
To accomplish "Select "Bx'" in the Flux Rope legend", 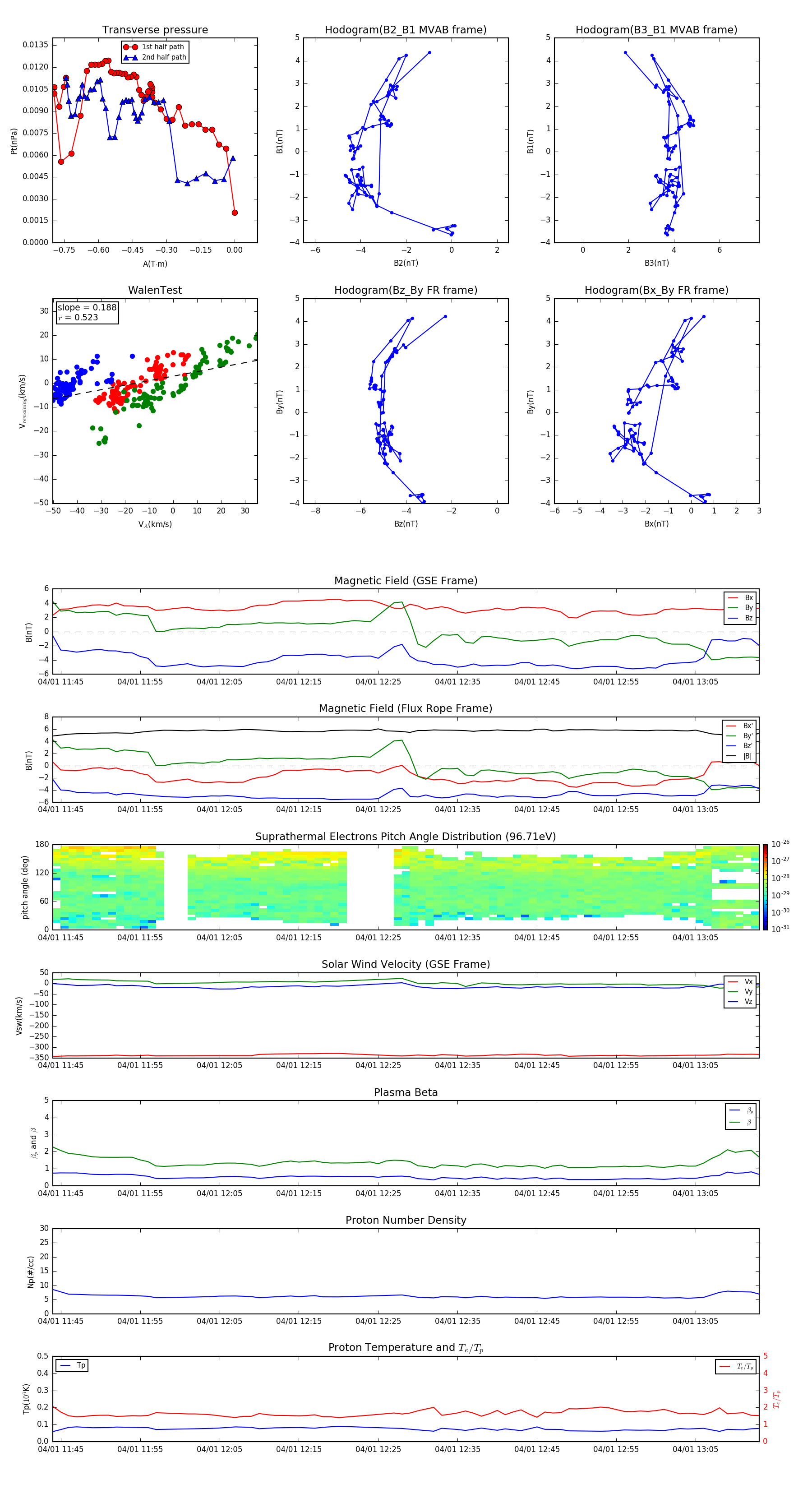I will 740,726.
